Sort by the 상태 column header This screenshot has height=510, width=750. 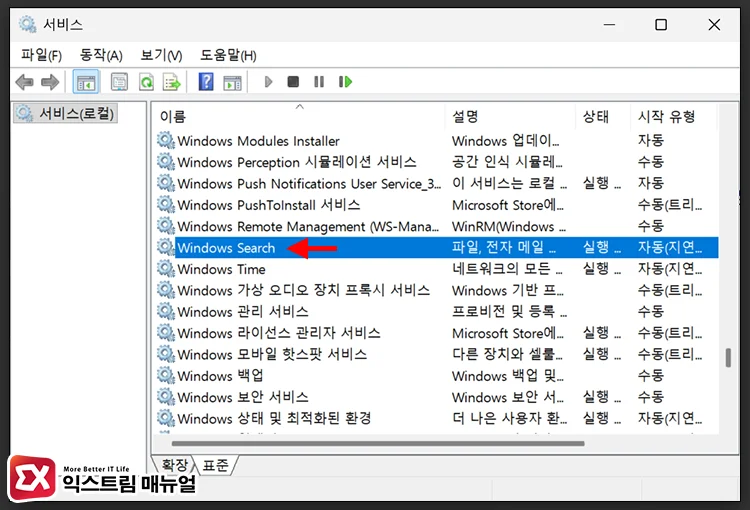click(x=603, y=116)
